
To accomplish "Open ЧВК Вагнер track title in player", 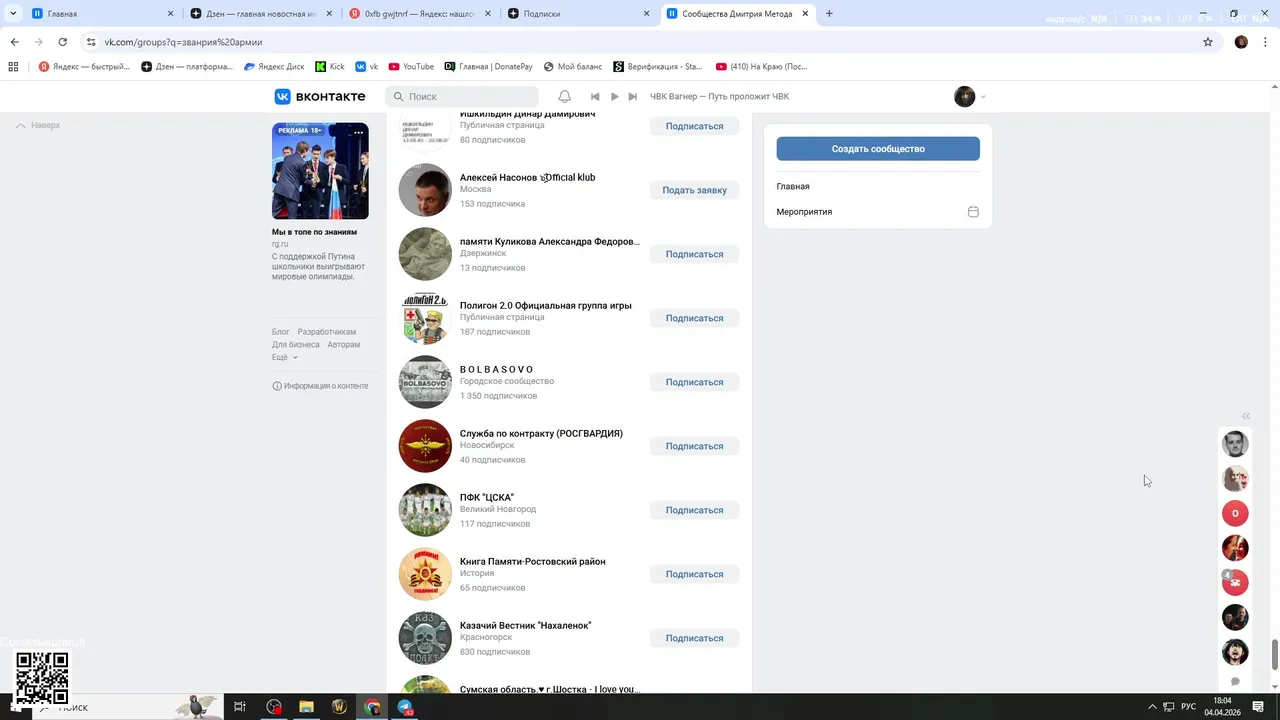I will (x=719, y=97).
